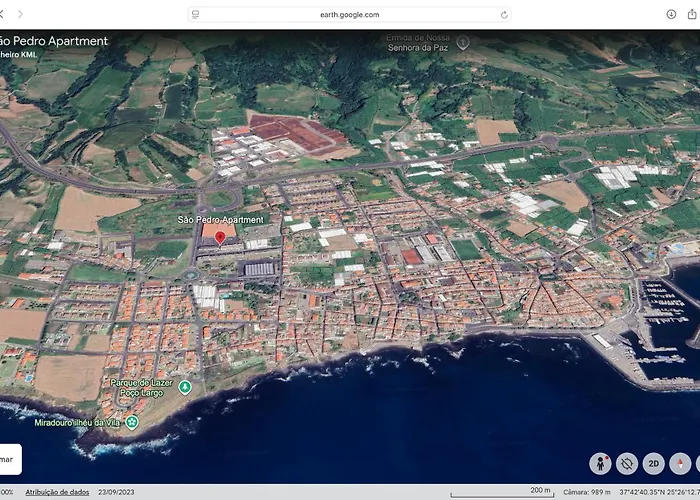700x500 pixels.
Task: Click the Ermida de Nossa Senhora da Paz marker
Action: pyautogui.click(x=462, y=42)
